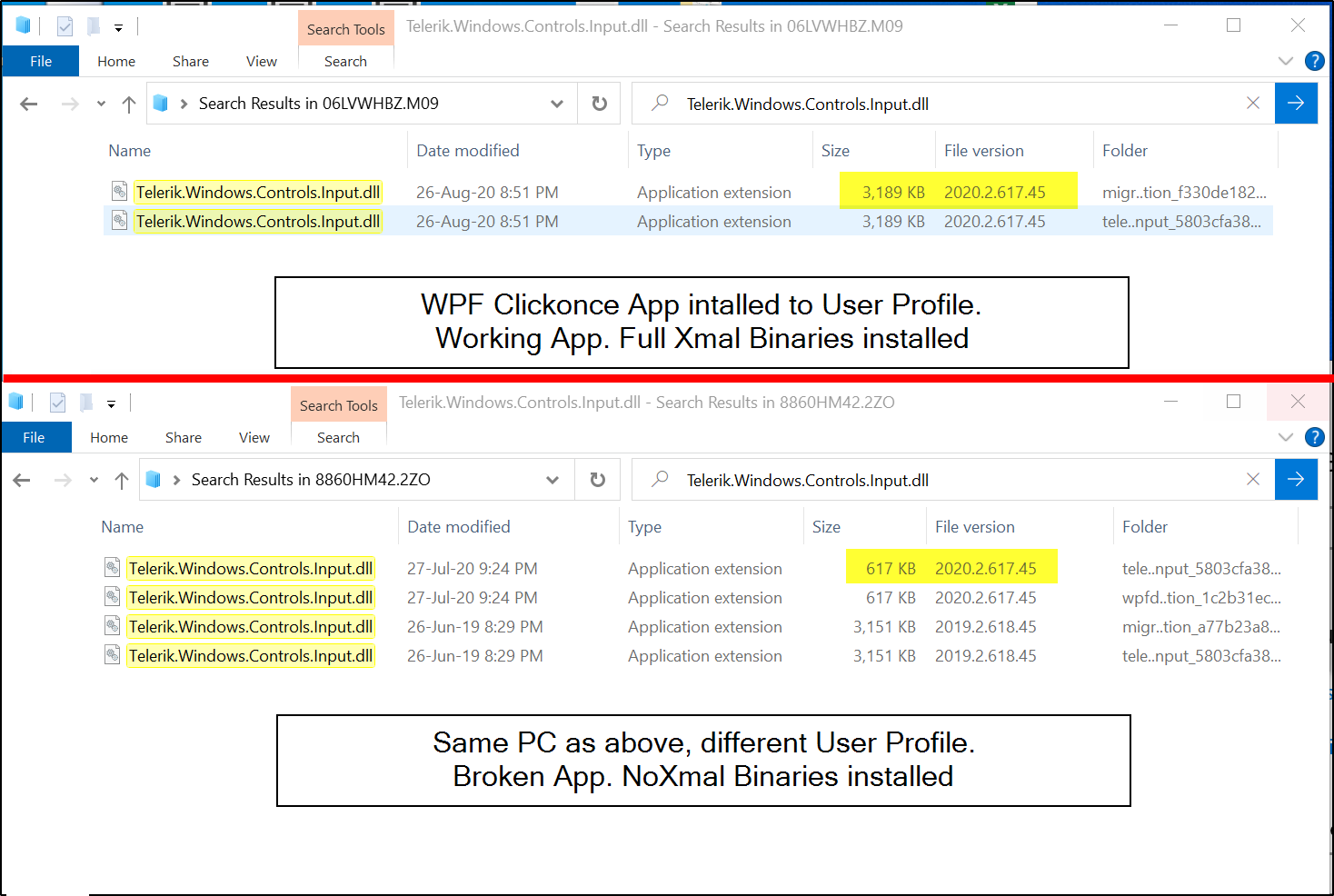Go up one level in 8860HM42.2ZO window
The image size is (1334, 896).
pyautogui.click(x=122, y=480)
